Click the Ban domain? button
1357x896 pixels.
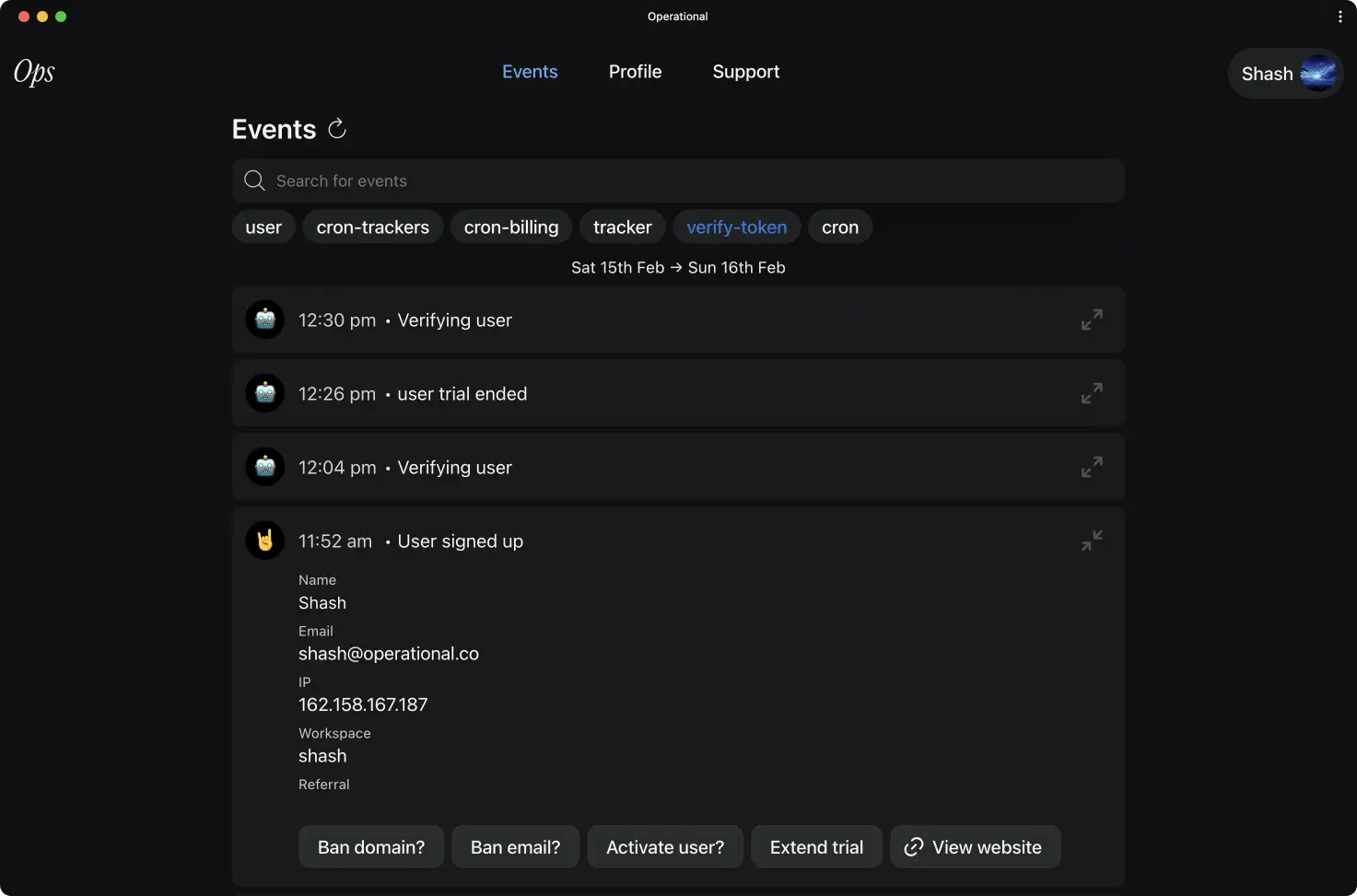[371, 846]
